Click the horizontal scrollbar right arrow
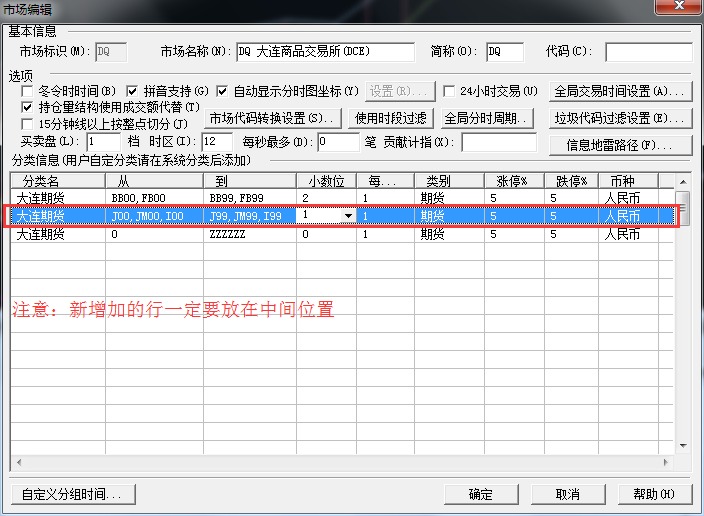The width and height of the screenshot is (704, 516). [666, 462]
